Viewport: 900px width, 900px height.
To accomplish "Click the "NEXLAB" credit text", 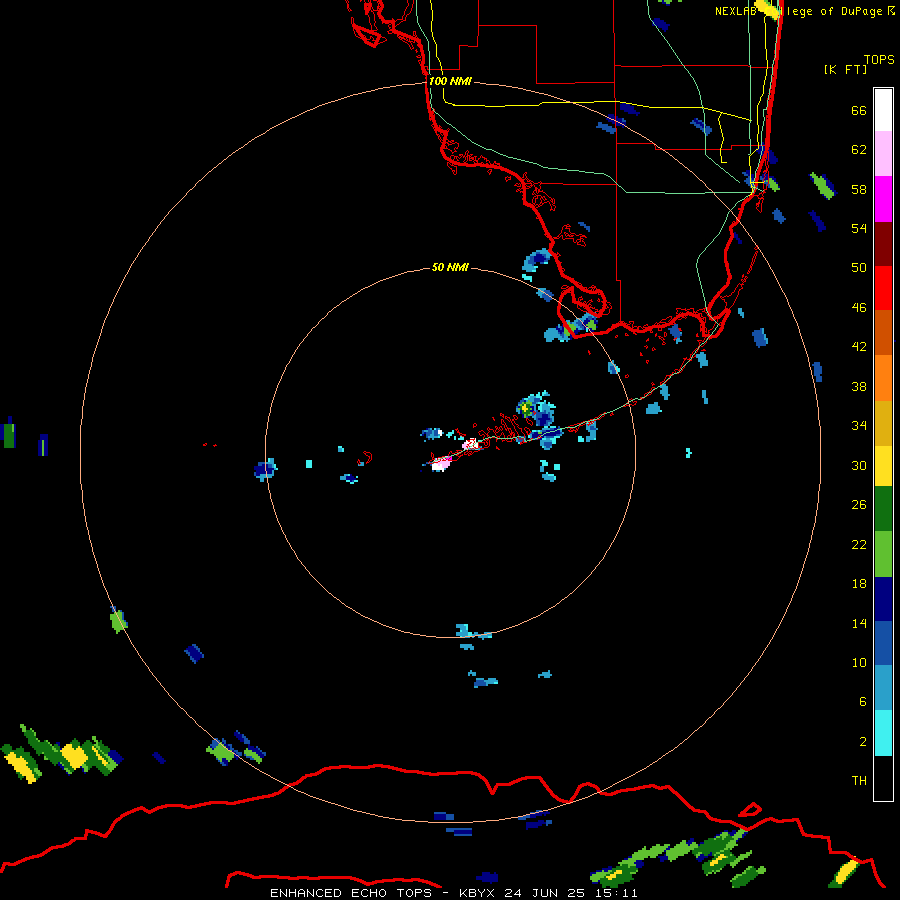I will pos(736,11).
